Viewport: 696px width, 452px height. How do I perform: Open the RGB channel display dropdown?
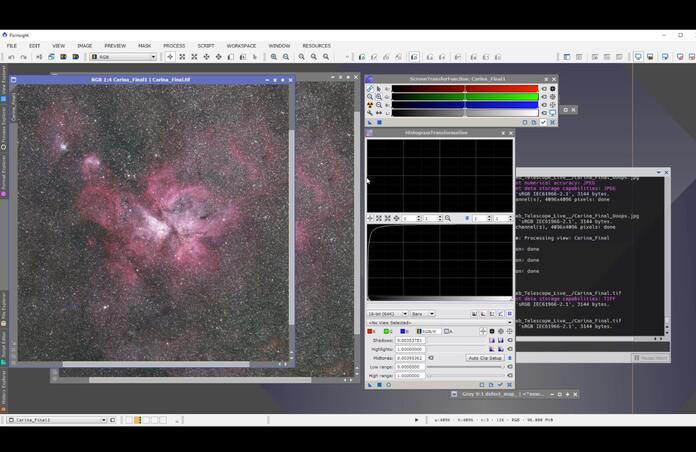[123, 57]
